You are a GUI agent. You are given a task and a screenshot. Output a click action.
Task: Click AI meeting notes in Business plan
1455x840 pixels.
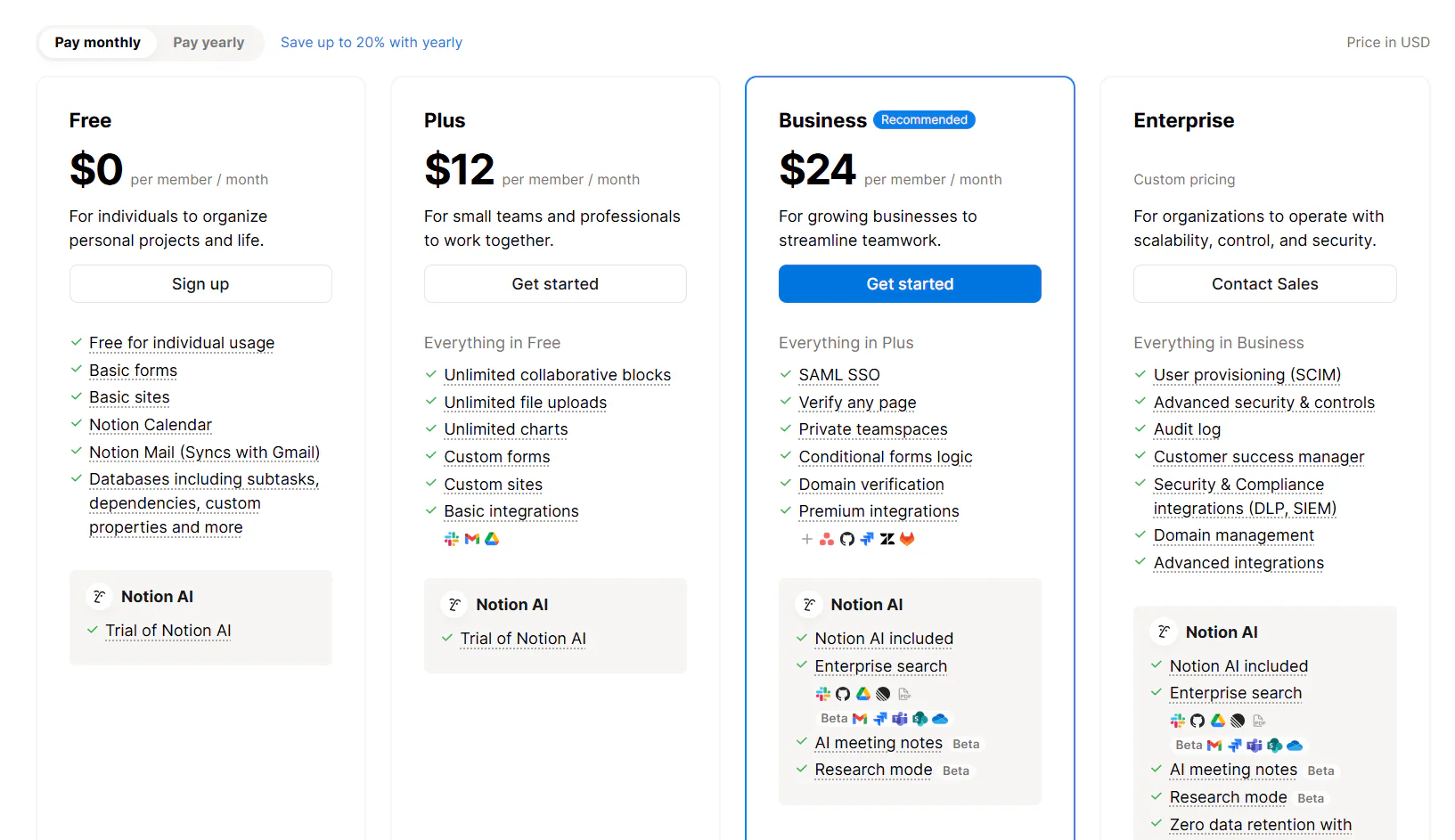(879, 743)
